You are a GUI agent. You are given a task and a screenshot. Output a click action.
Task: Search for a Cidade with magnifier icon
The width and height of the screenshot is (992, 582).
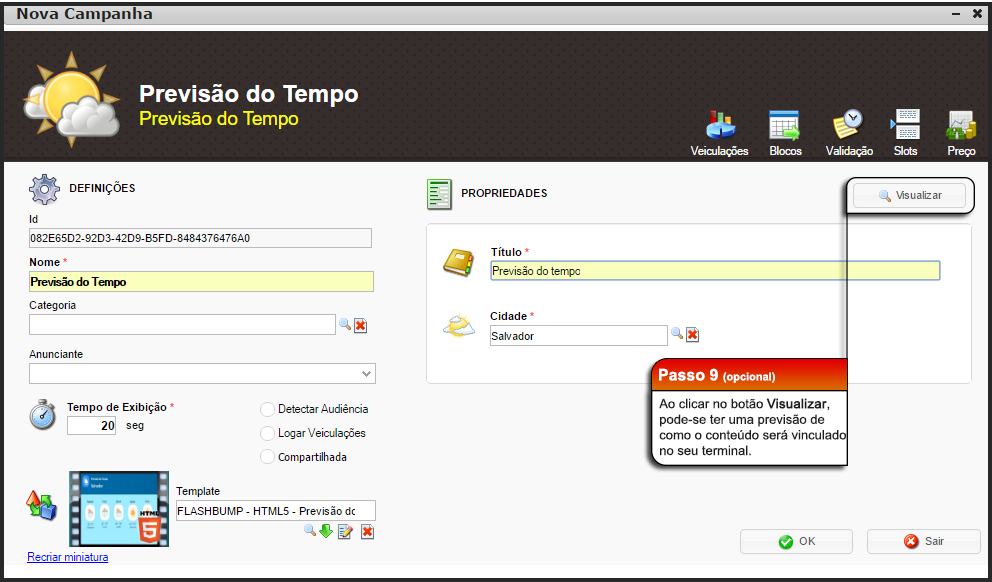point(677,335)
